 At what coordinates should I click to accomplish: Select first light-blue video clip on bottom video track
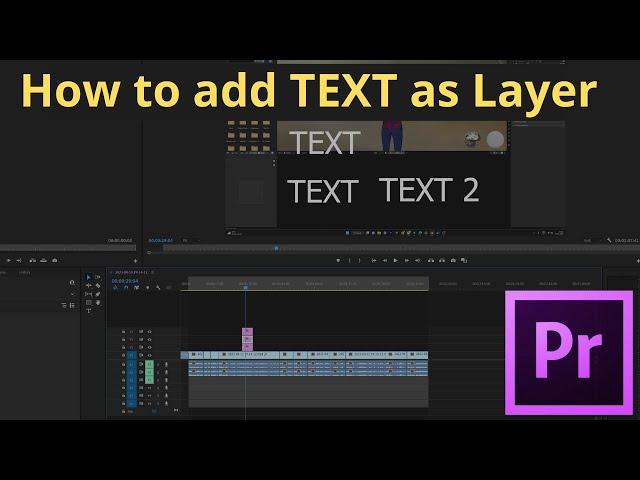click(x=196, y=355)
